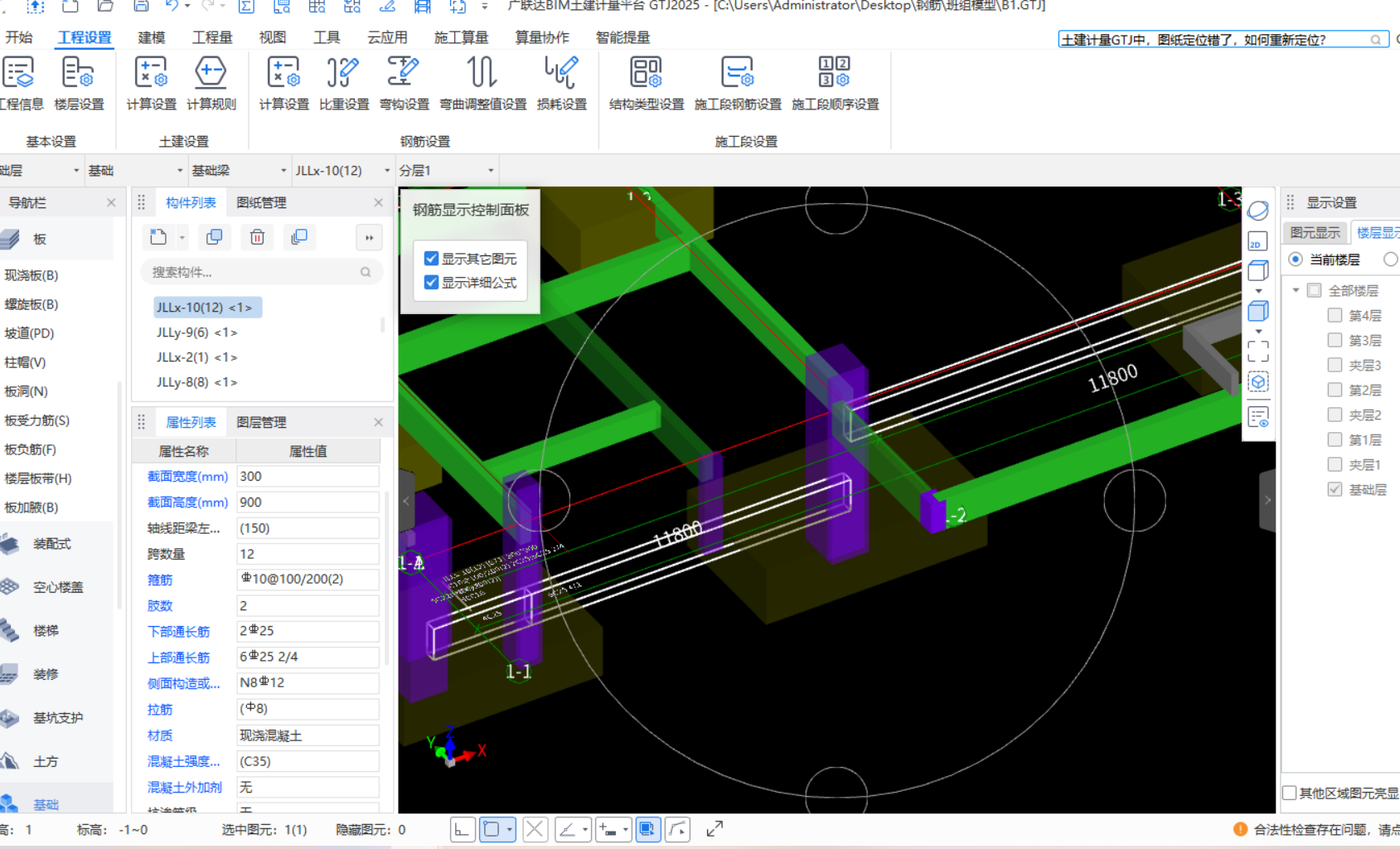
Task: Check 夹层3 checkbox
Action: [1335, 365]
